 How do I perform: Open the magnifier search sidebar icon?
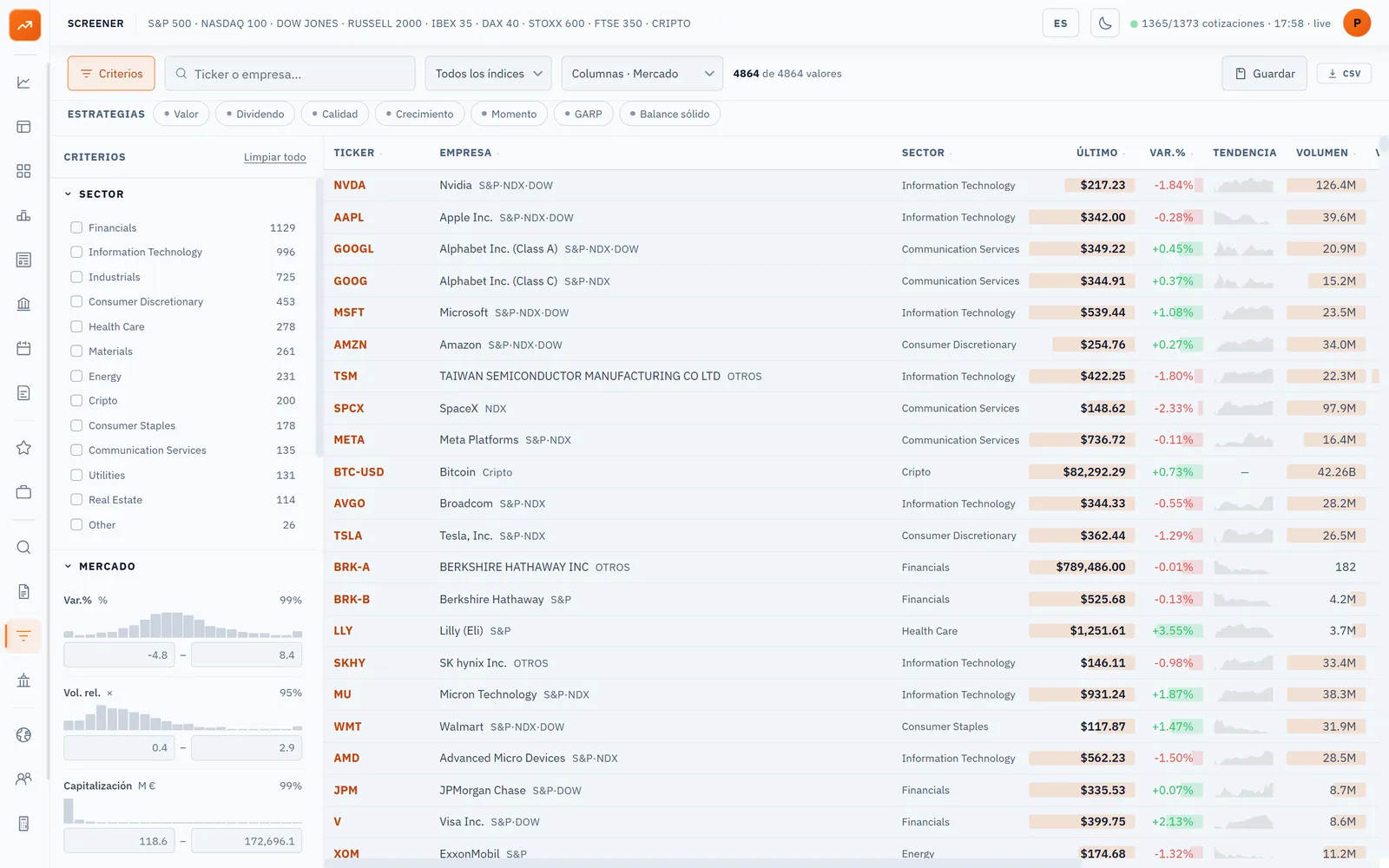pyautogui.click(x=23, y=548)
